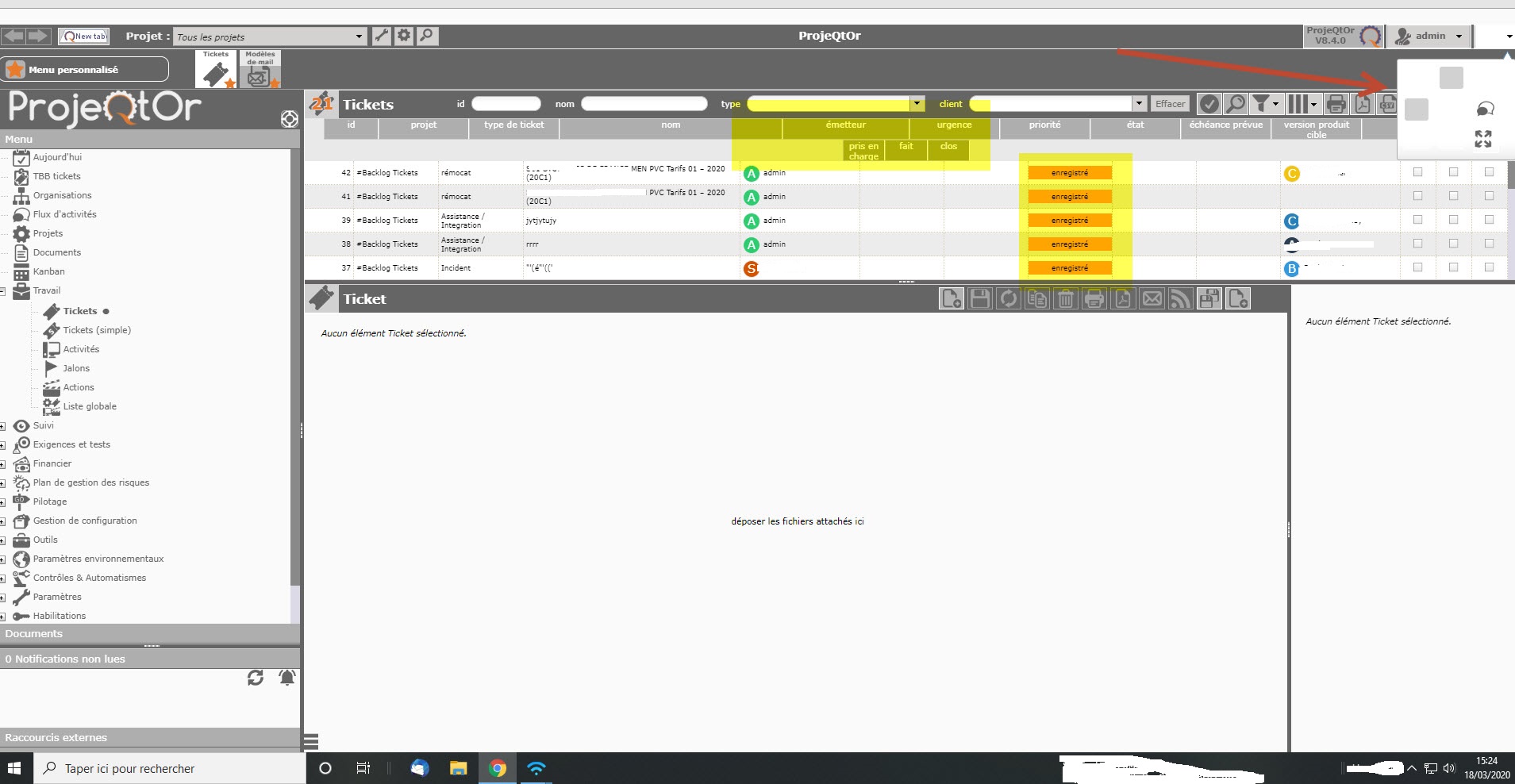Send Ticket by email envelope icon

click(x=1152, y=299)
